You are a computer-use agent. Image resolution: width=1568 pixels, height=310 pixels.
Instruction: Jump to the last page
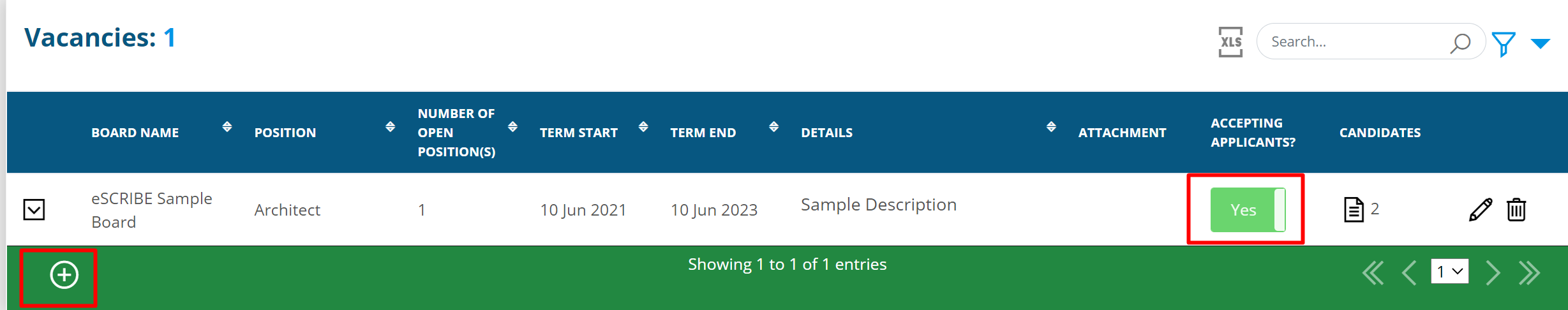[1530, 273]
